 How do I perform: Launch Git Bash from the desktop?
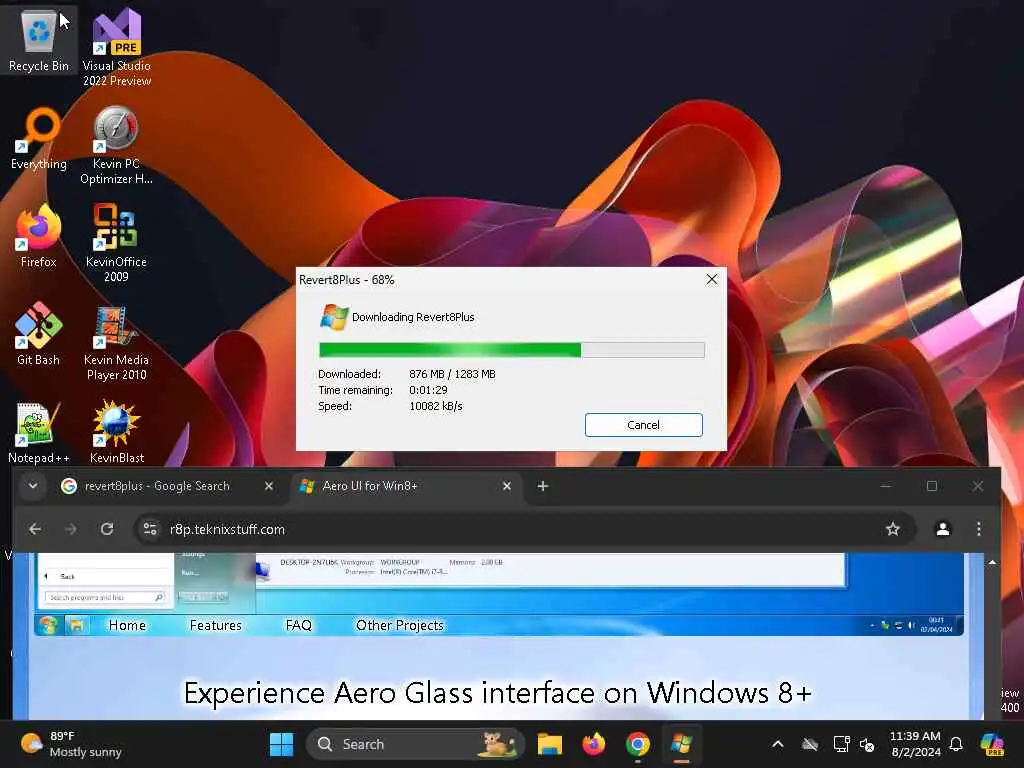39,334
